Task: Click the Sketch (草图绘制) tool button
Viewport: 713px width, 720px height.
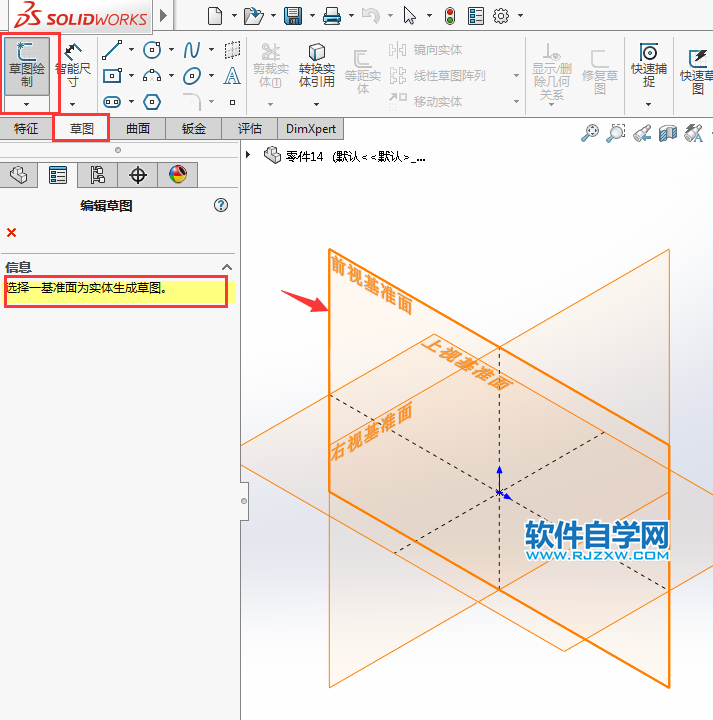Action: coord(27,66)
